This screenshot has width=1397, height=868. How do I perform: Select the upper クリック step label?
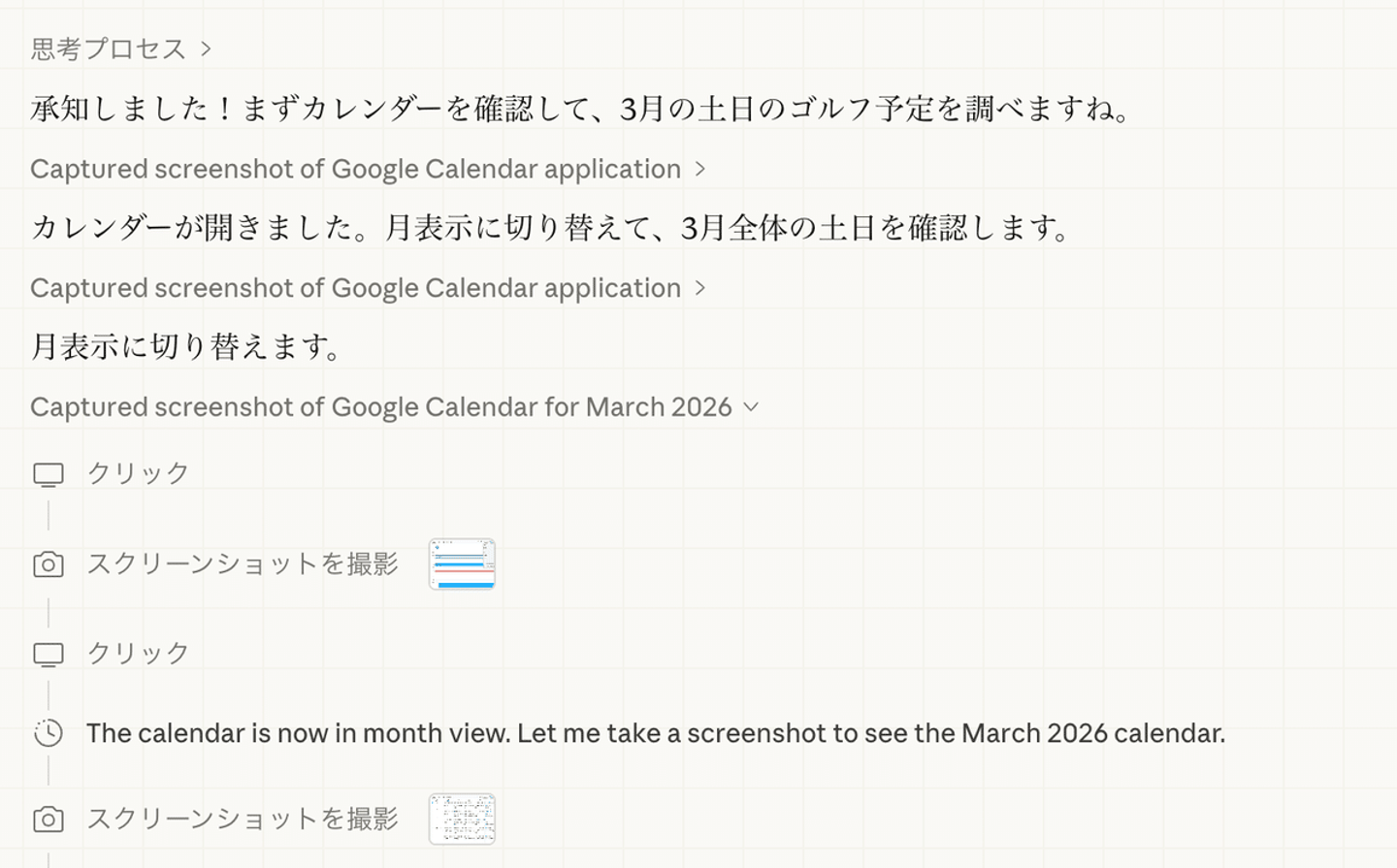pyautogui.click(x=138, y=473)
